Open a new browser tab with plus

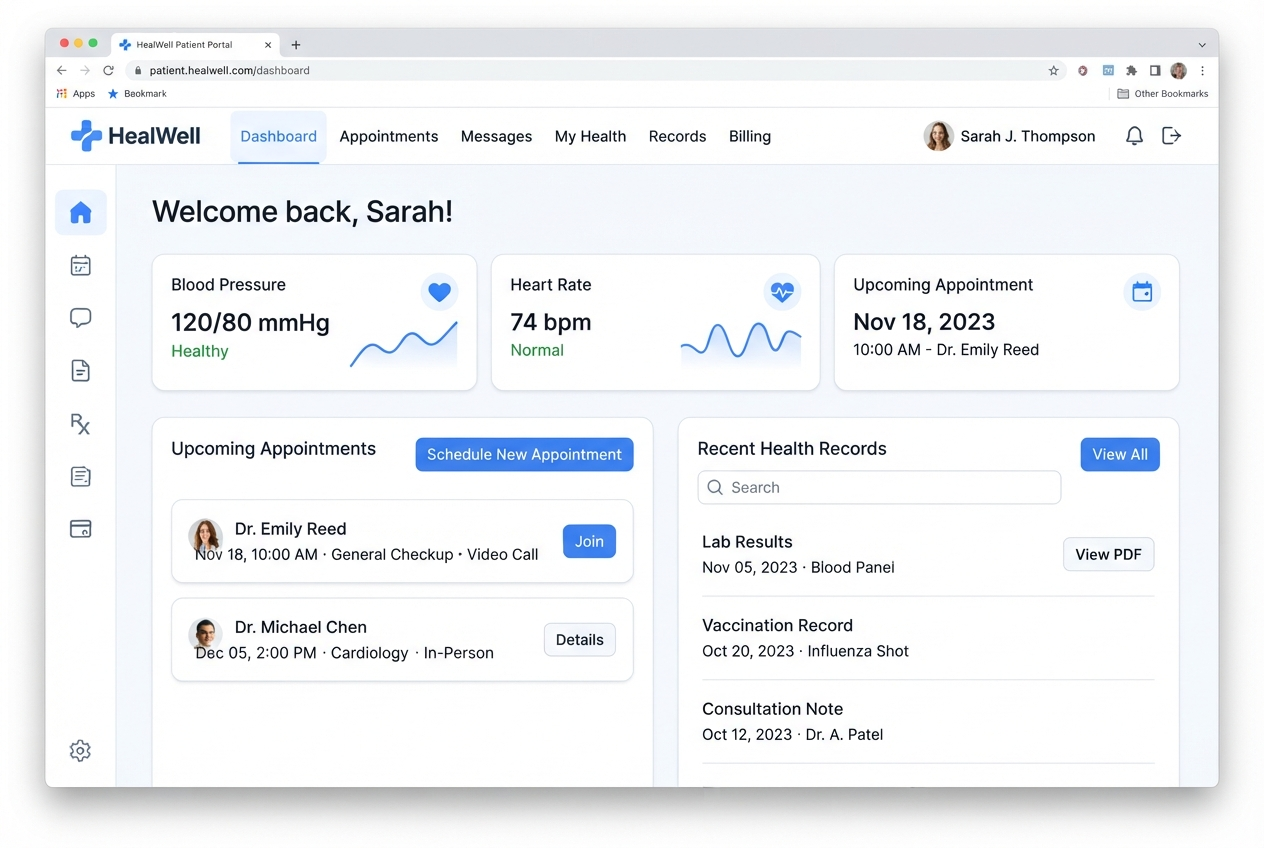[x=296, y=45]
